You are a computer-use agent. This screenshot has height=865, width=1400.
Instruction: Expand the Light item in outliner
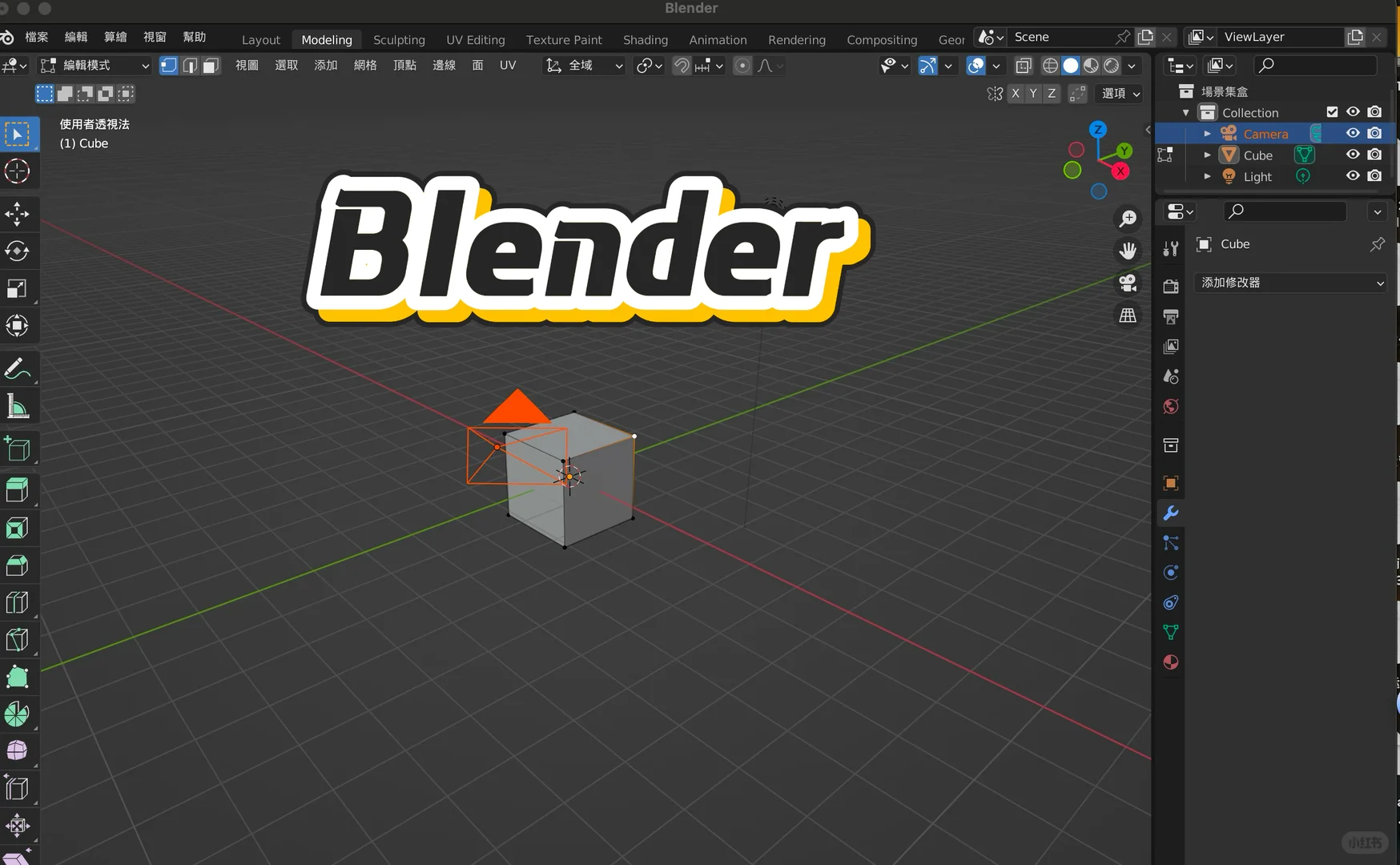coord(1207,176)
